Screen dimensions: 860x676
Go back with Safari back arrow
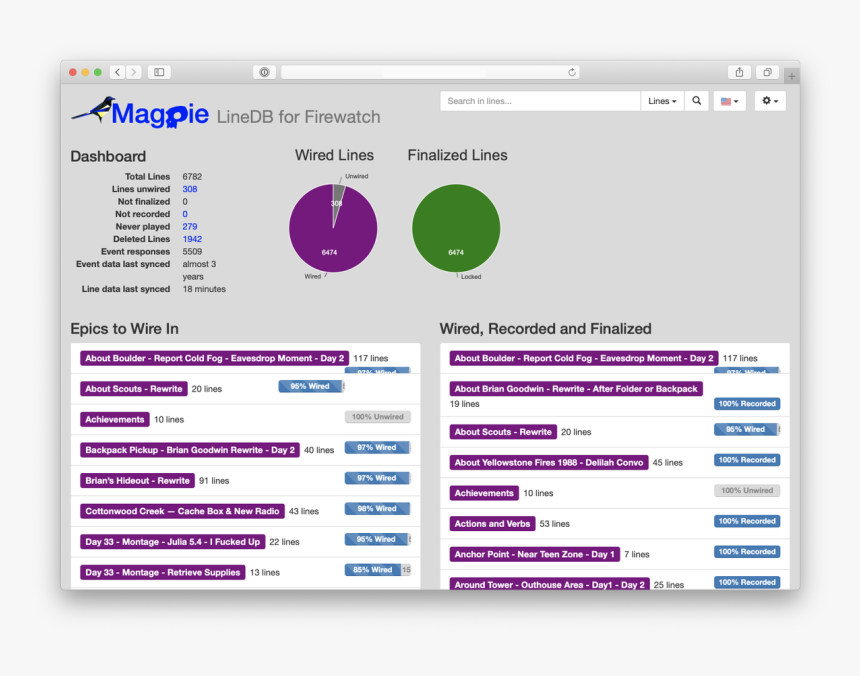[x=117, y=72]
